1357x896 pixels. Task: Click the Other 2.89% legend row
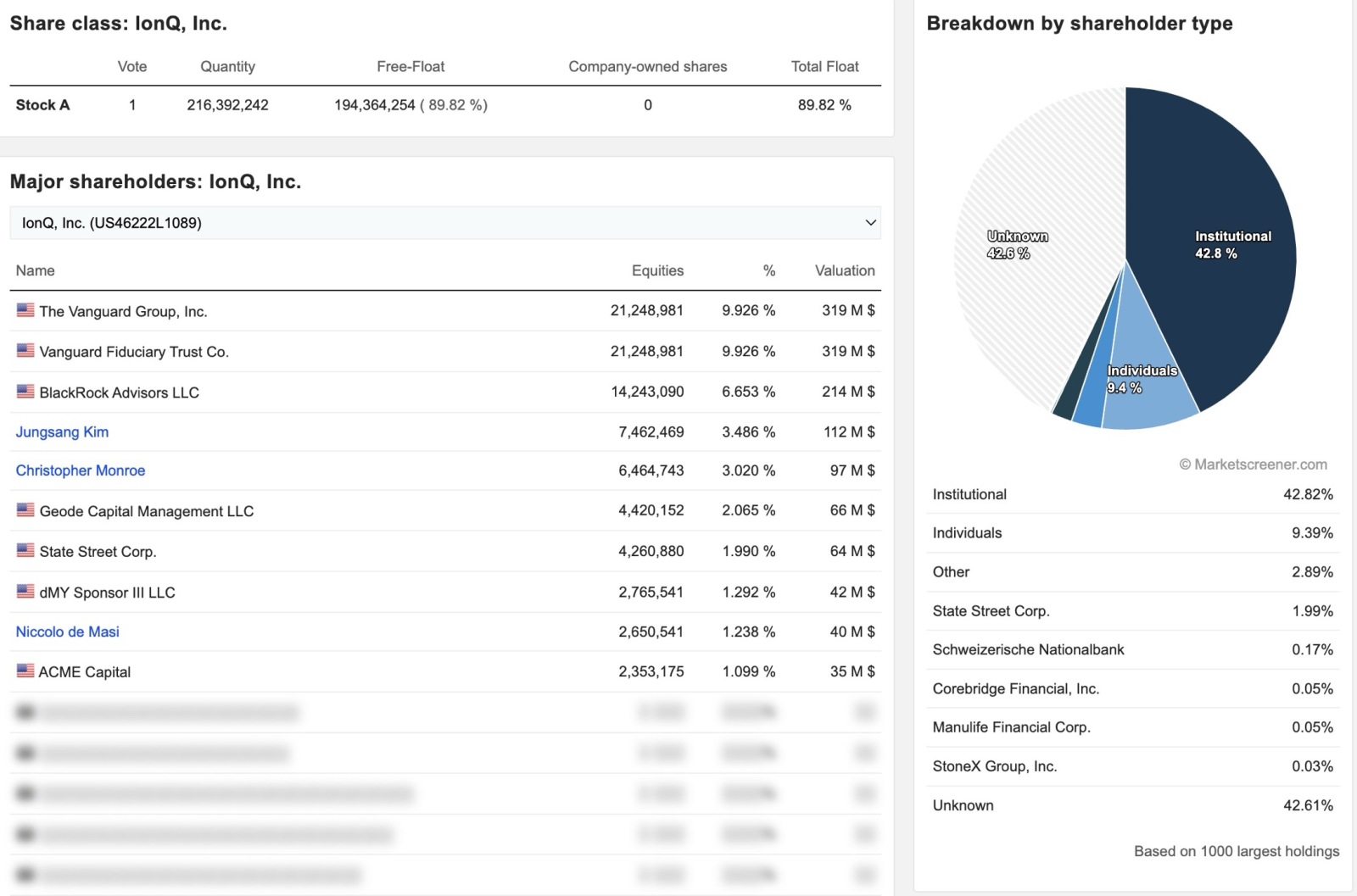click(1132, 571)
